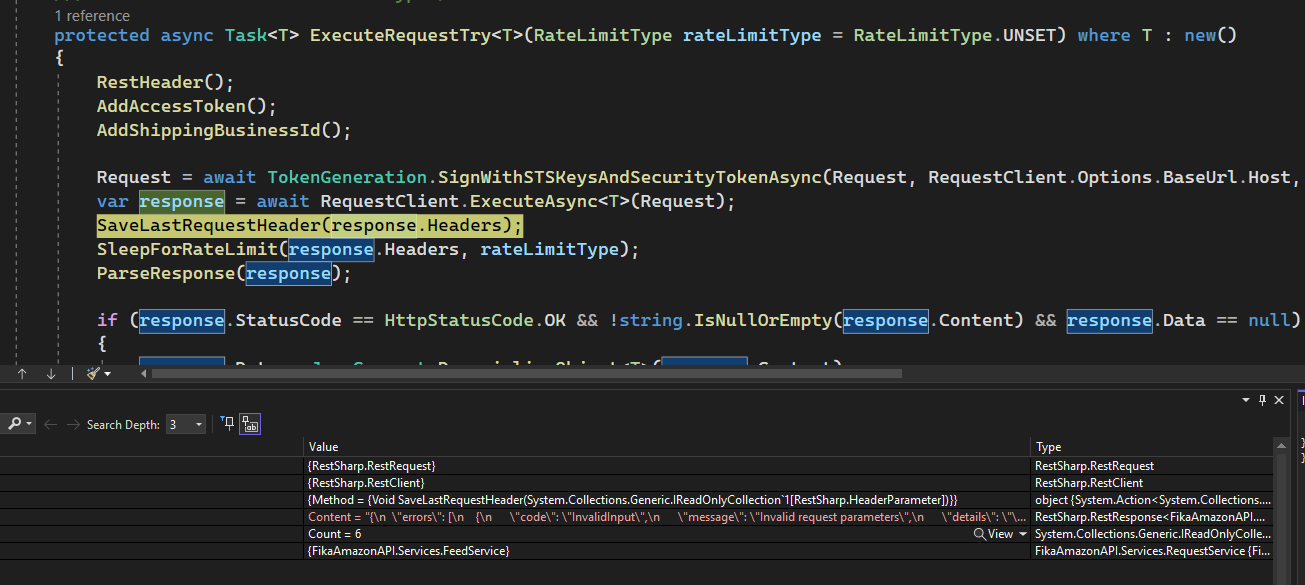Screen dimensions: 1305x585
Task: Select the FikaAmazonAPI.Services.FeedService value cell
Action: [666, 551]
